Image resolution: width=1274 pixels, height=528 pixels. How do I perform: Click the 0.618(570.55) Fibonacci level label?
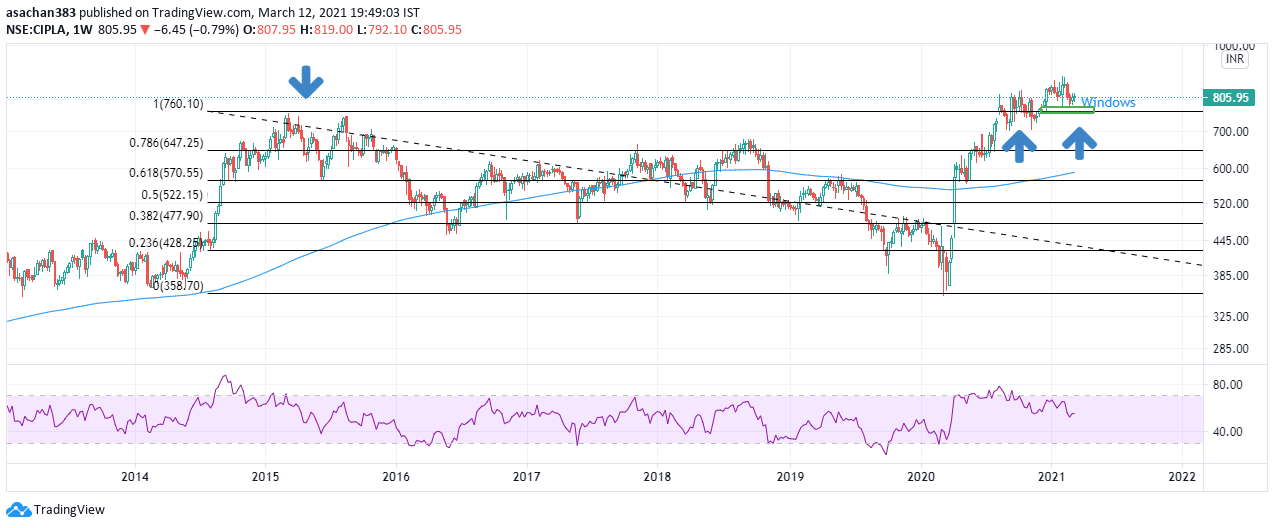(x=166, y=173)
